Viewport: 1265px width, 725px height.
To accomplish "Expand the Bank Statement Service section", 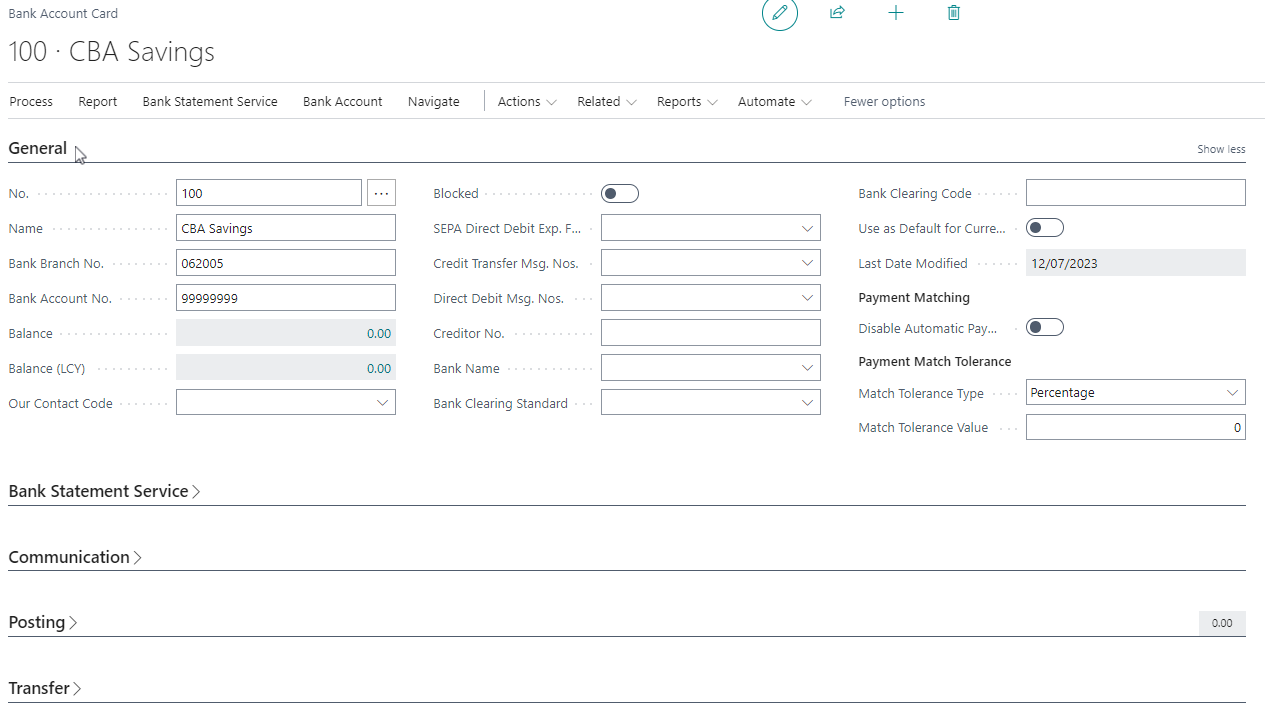I will 104,491.
